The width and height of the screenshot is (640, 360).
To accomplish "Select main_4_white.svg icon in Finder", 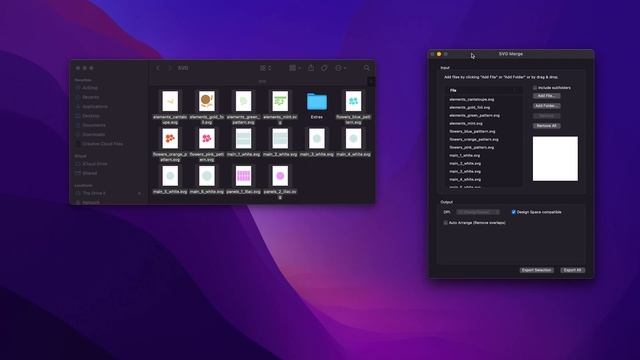I will click(353, 138).
